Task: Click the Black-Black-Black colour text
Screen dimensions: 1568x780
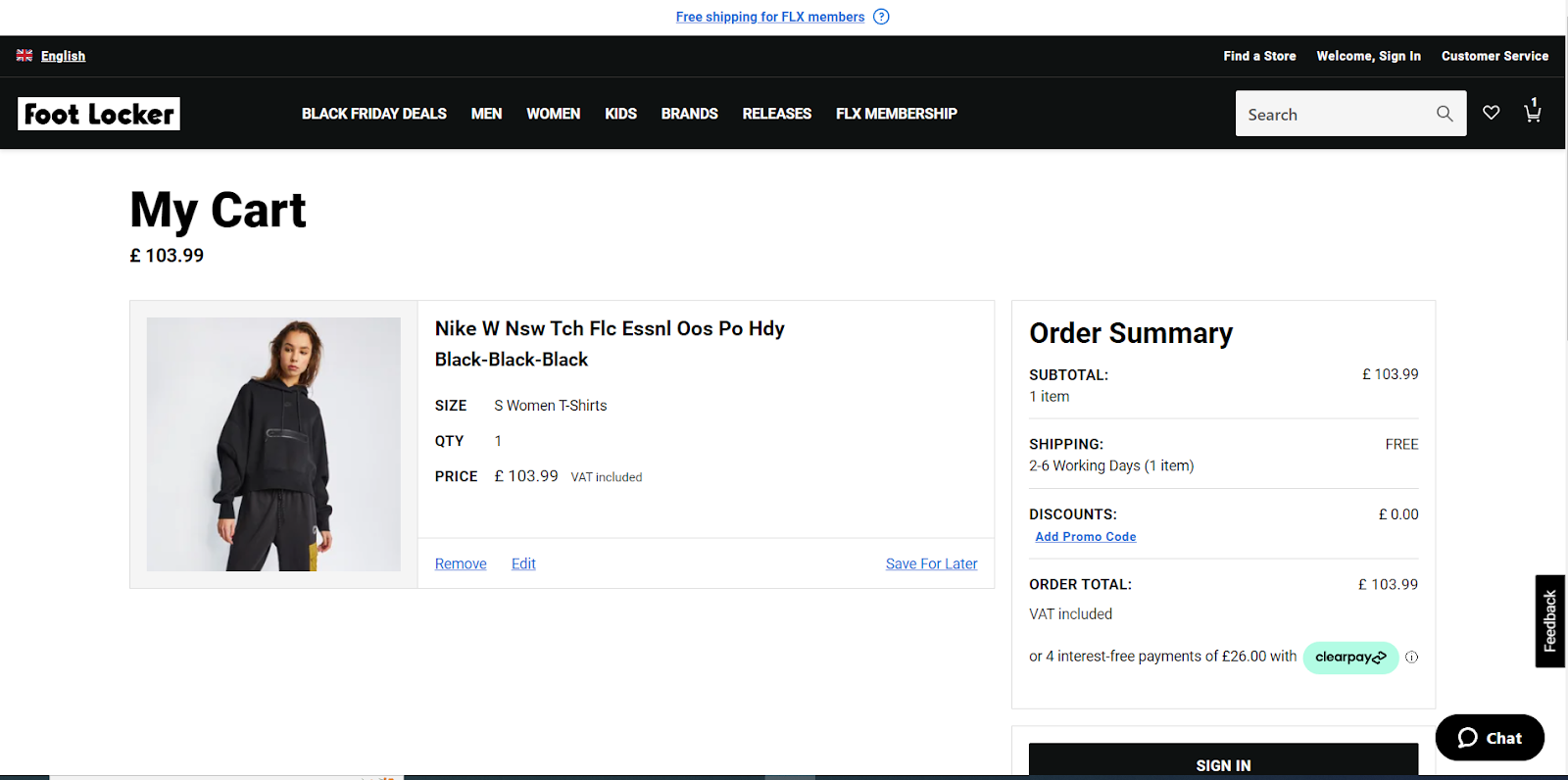Action: (512, 360)
